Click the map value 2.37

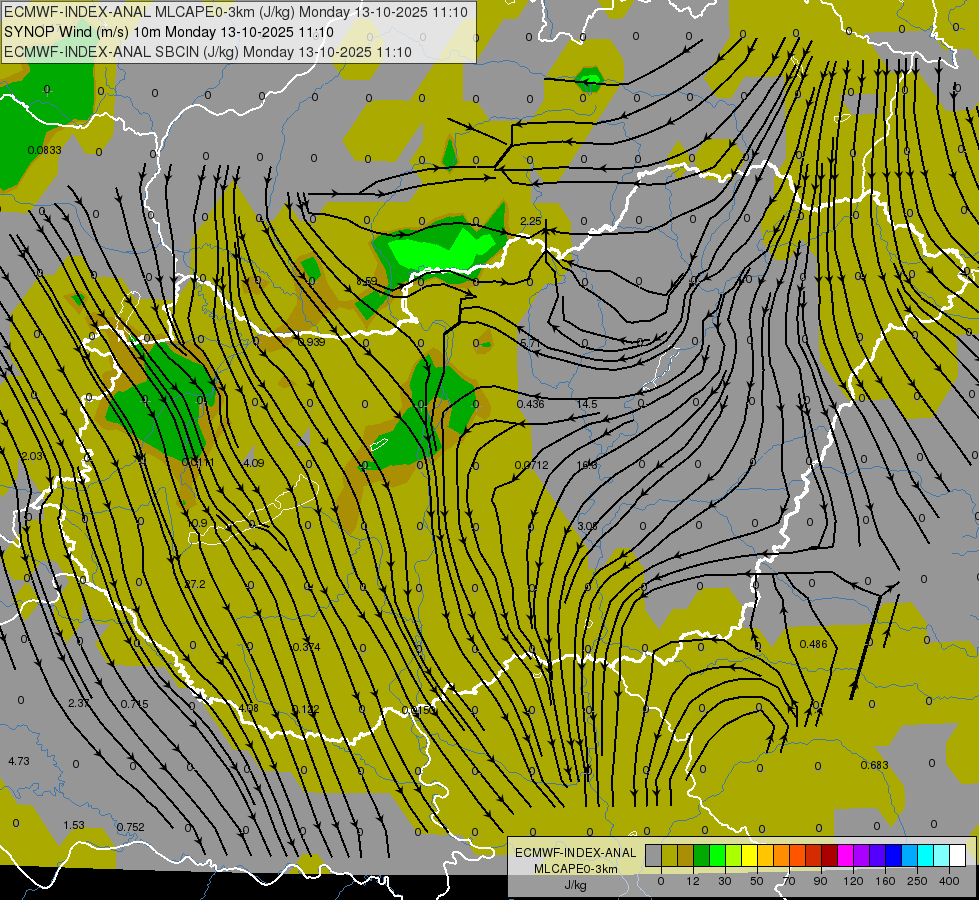point(79,703)
